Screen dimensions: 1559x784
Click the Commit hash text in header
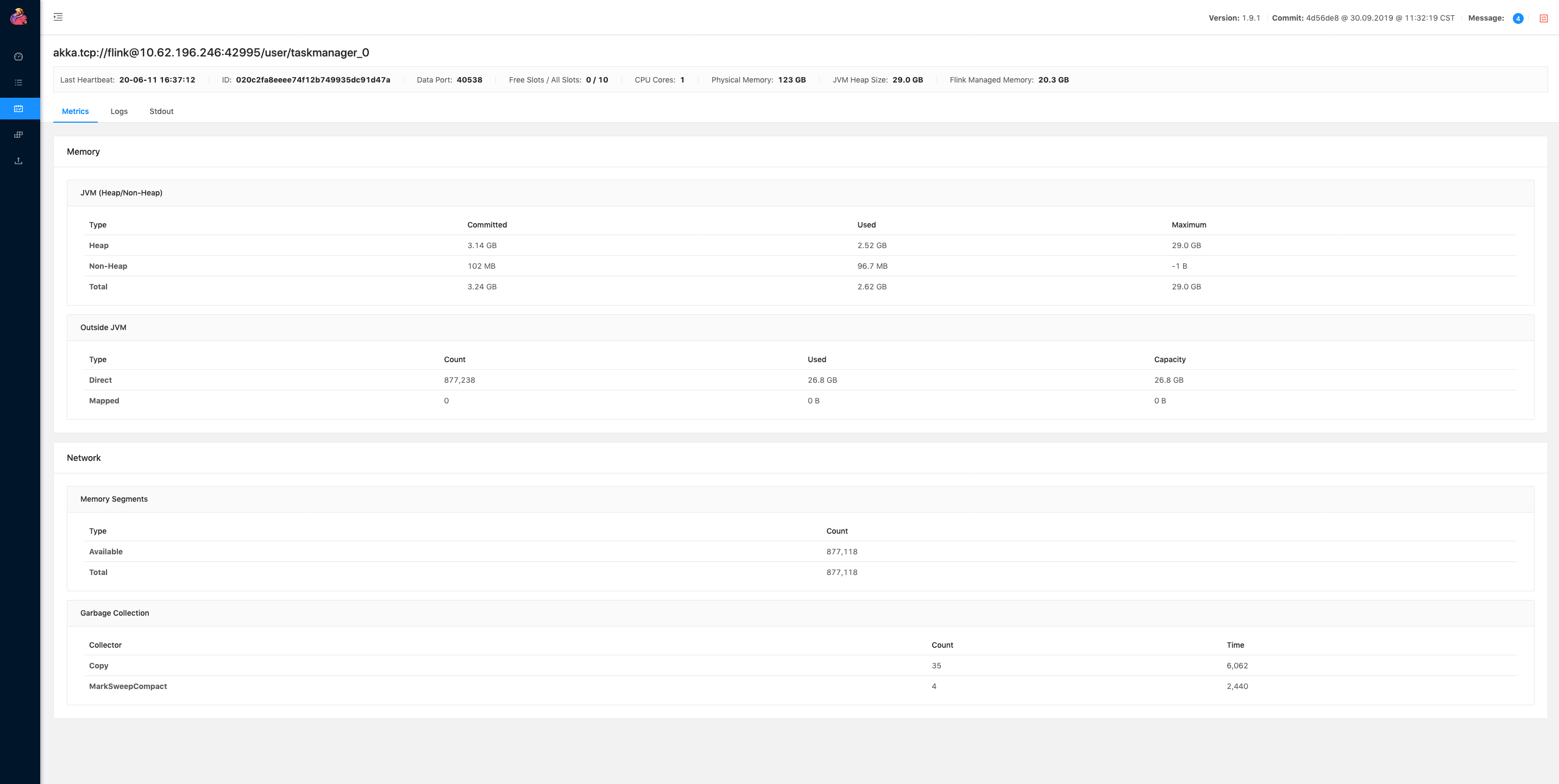click(1363, 18)
